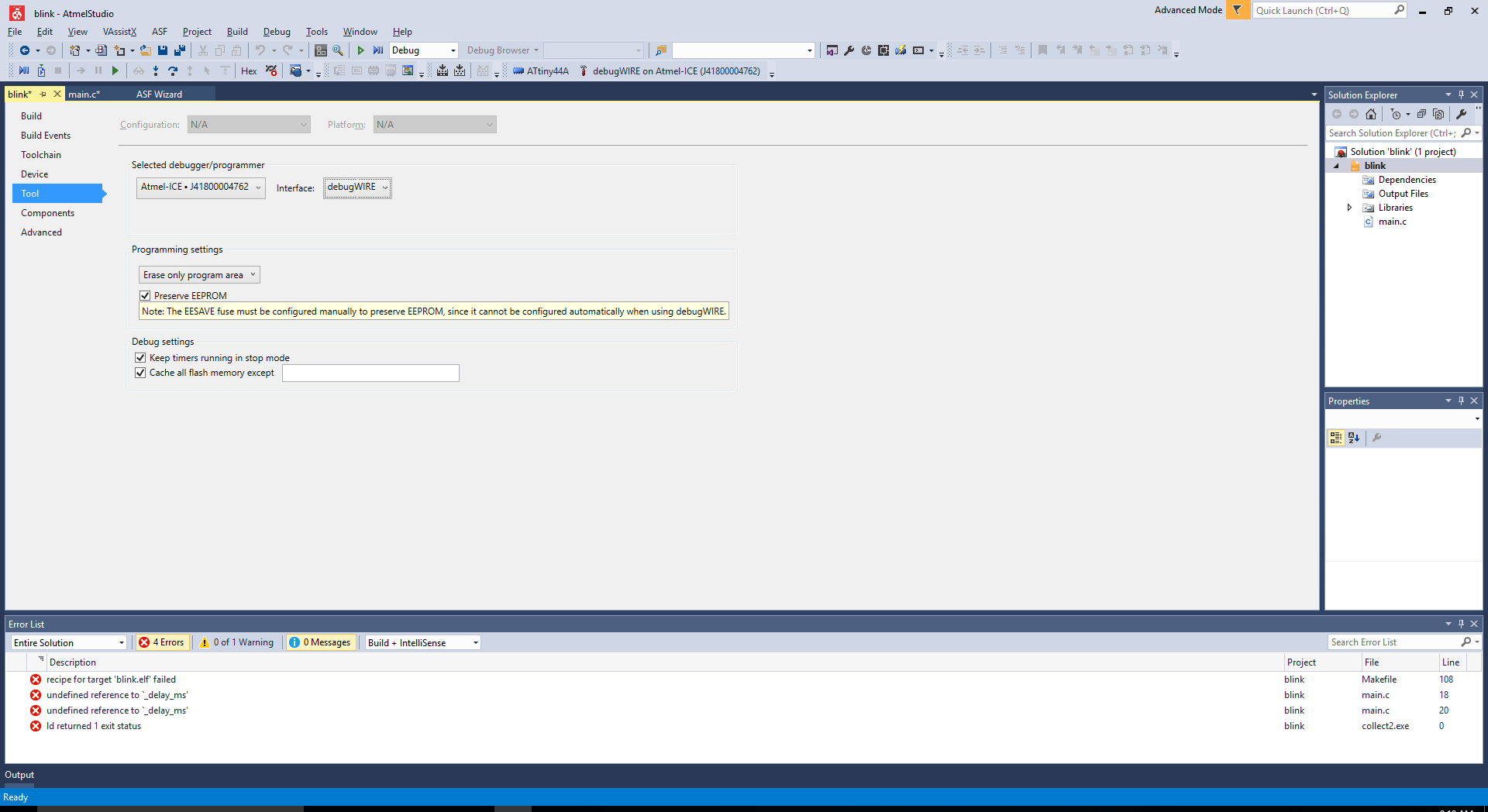
Task: Click the Solution Explorer Home icon
Action: (x=1371, y=114)
